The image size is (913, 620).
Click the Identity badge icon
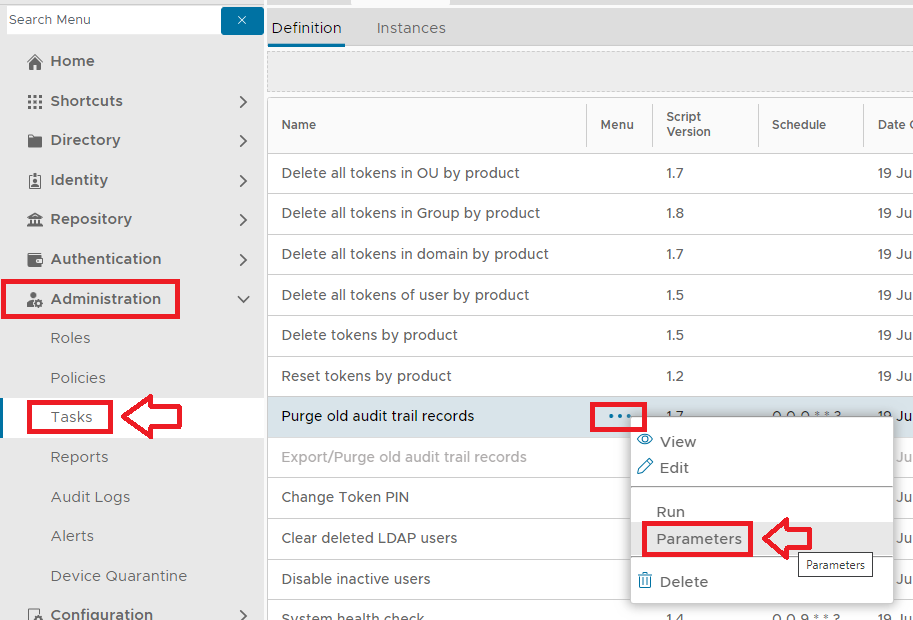(x=35, y=181)
